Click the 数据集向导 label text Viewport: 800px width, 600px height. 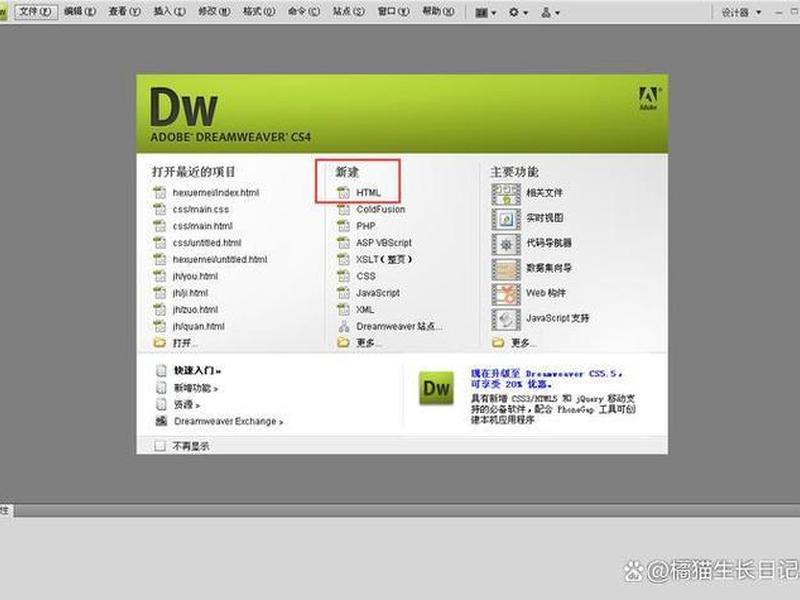549,268
